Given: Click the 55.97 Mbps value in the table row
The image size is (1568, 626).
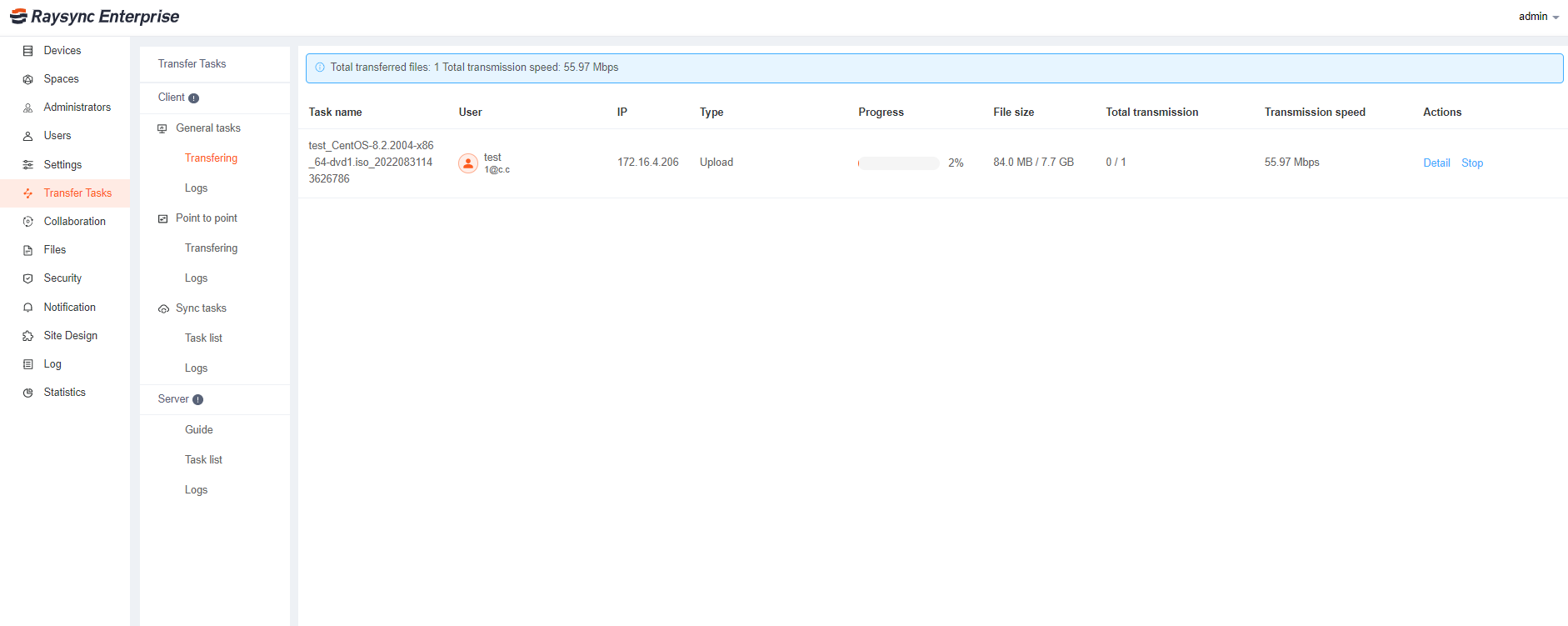Looking at the screenshot, I should (x=1291, y=163).
